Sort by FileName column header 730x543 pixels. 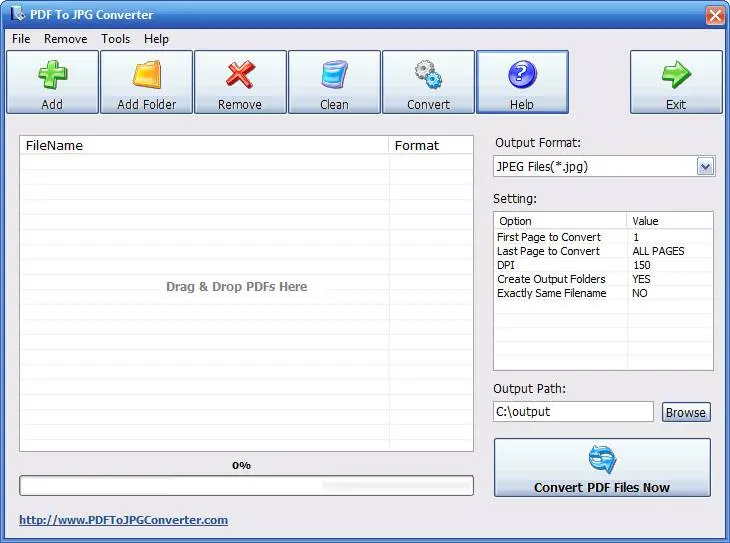tap(204, 145)
